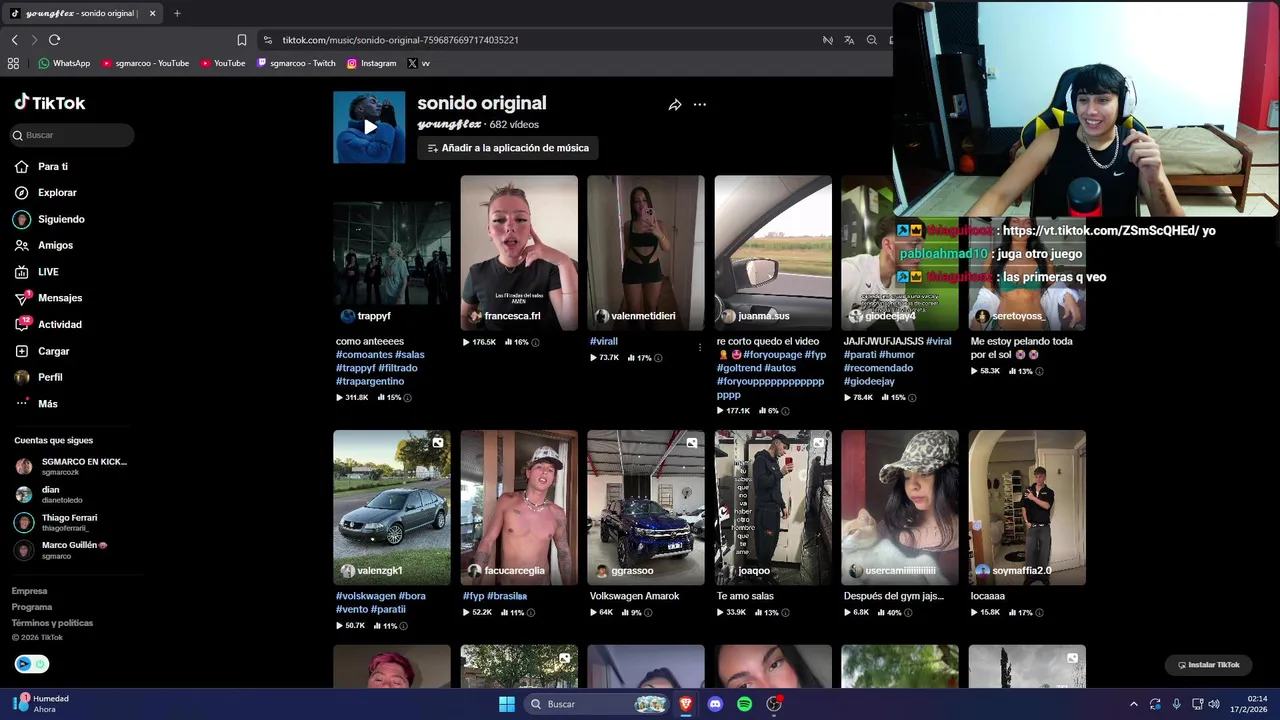Open the trappyf video thumbnail
This screenshot has height=720, width=1280.
(392, 252)
